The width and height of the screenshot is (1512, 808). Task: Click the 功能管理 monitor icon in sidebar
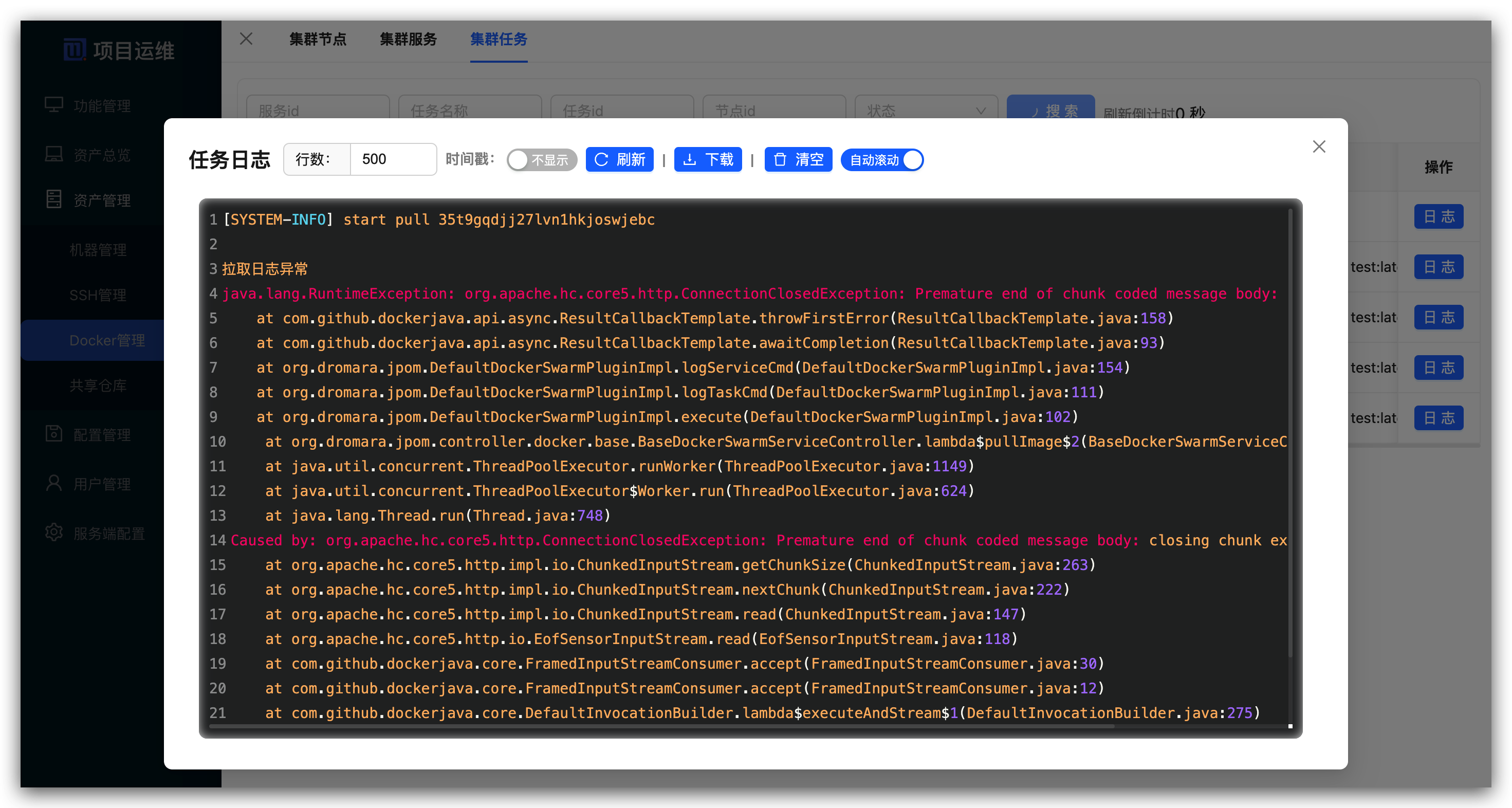coord(54,105)
